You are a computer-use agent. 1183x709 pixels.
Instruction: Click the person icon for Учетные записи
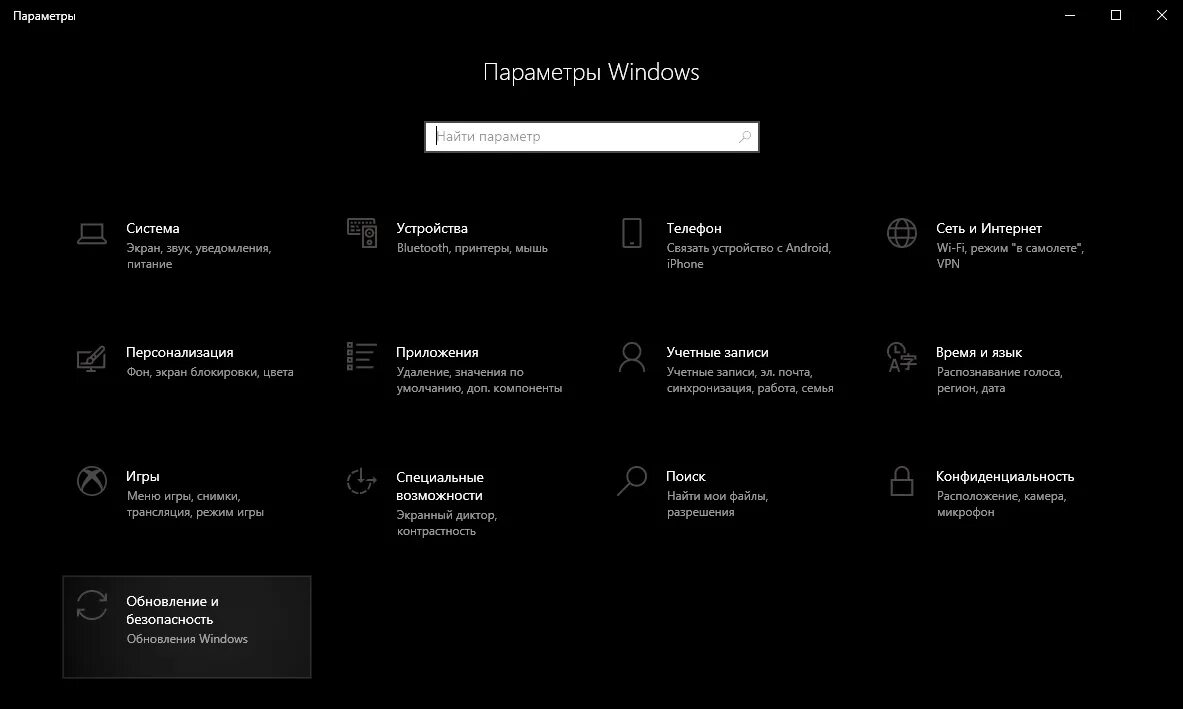coord(631,358)
